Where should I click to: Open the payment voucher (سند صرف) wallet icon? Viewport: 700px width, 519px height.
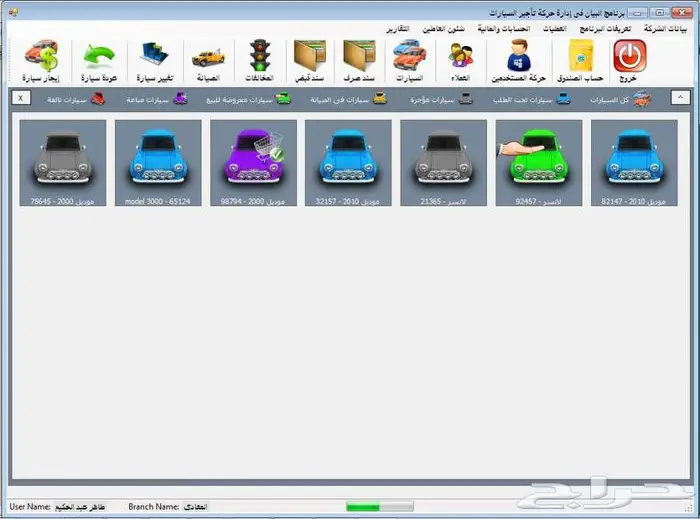[359, 58]
